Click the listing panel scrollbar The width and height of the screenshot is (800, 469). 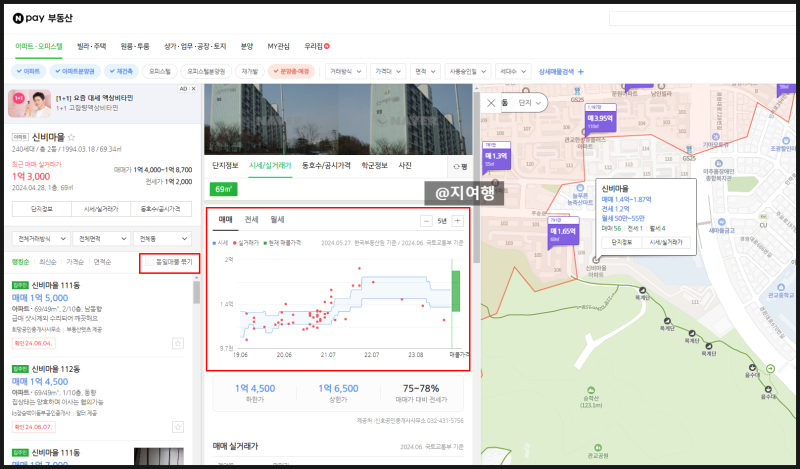(x=196, y=292)
